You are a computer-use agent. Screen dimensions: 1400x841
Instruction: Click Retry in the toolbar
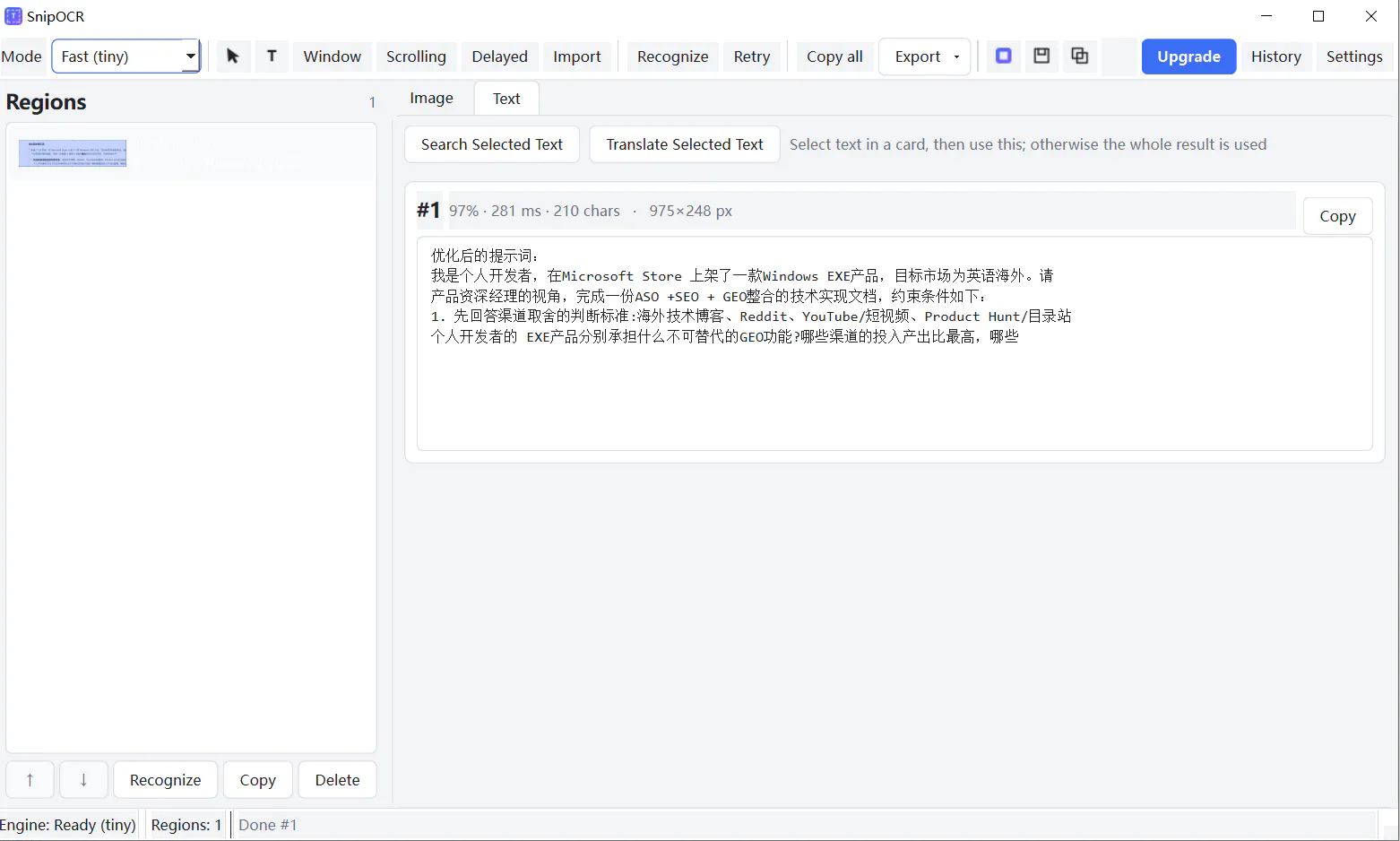(x=751, y=56)
